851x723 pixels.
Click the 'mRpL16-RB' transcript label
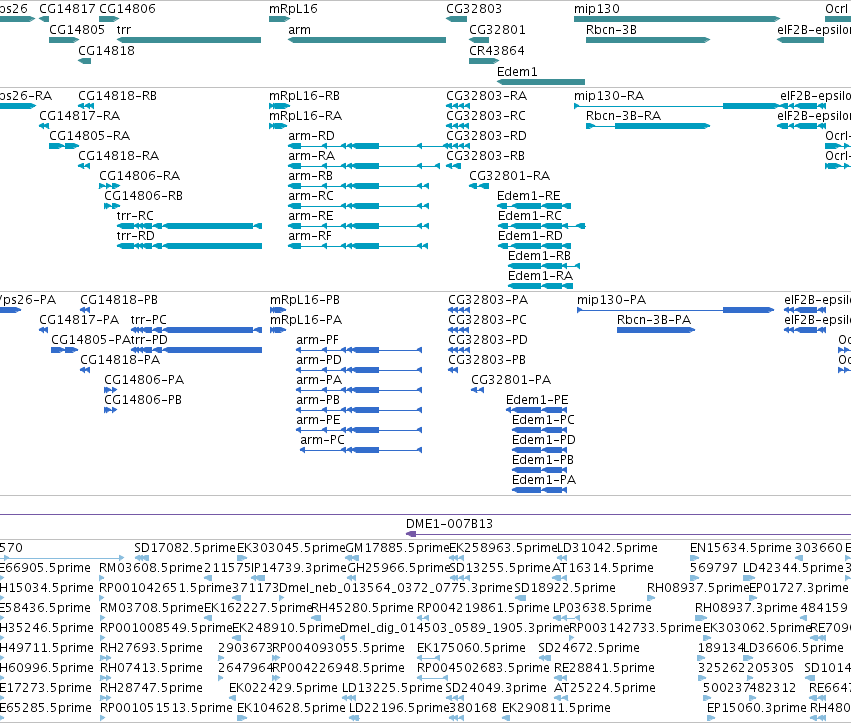(304, 96)
